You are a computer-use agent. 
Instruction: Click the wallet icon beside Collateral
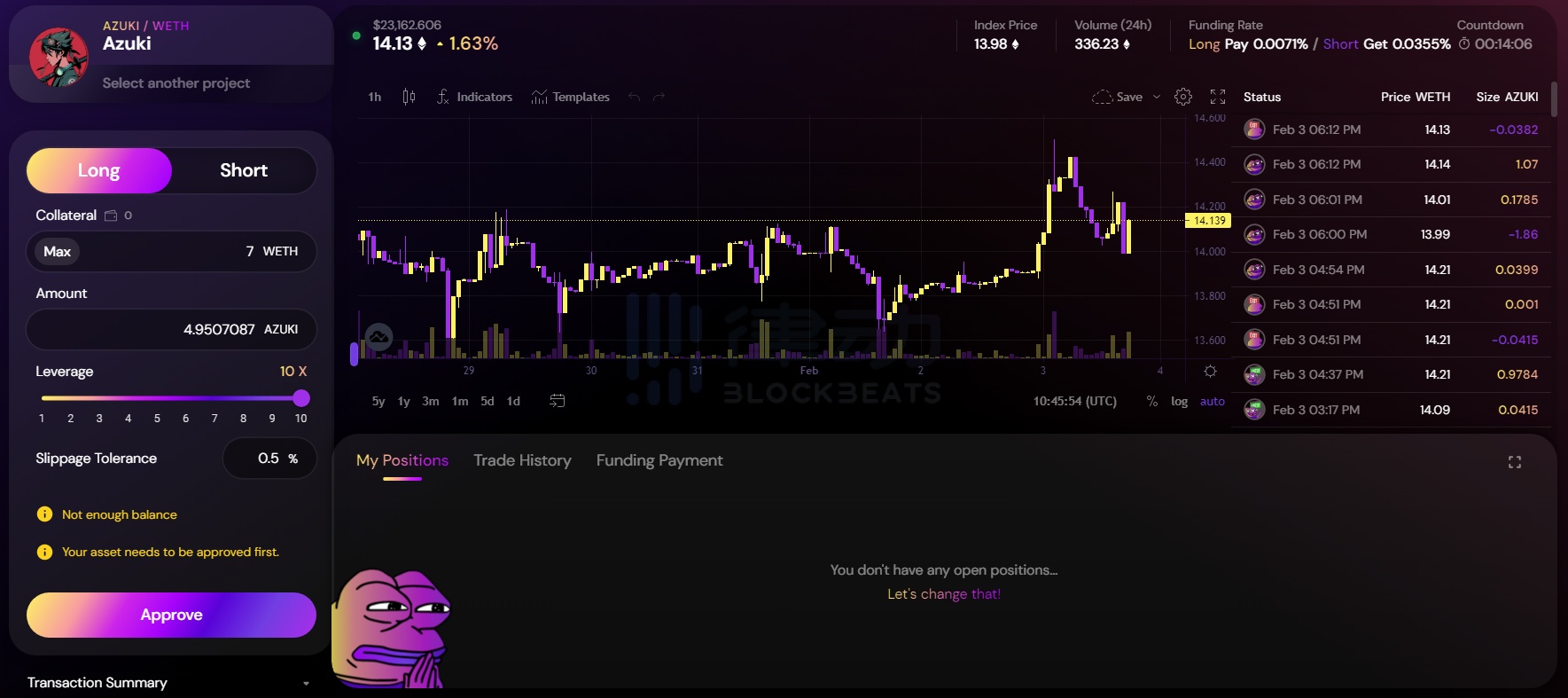pos(111,216)
